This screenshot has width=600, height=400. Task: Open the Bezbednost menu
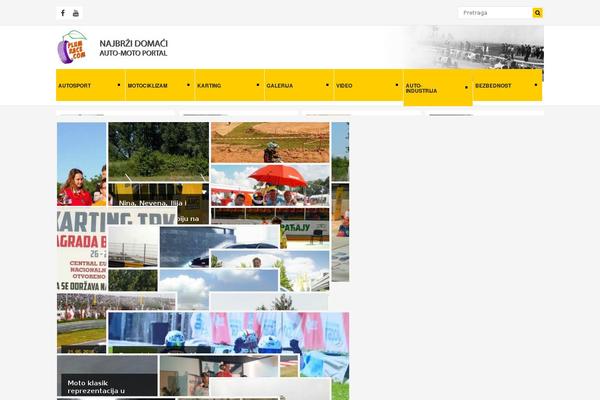(508, 85)
